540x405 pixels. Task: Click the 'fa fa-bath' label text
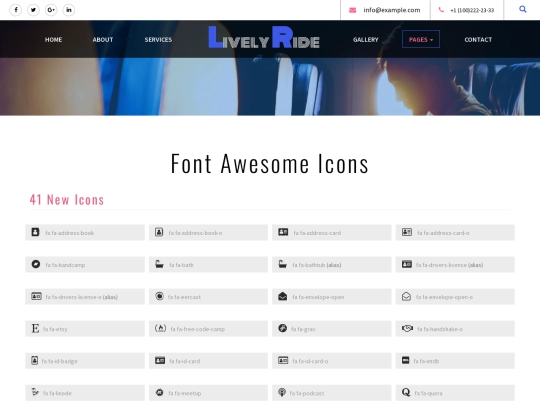[181, 265]
